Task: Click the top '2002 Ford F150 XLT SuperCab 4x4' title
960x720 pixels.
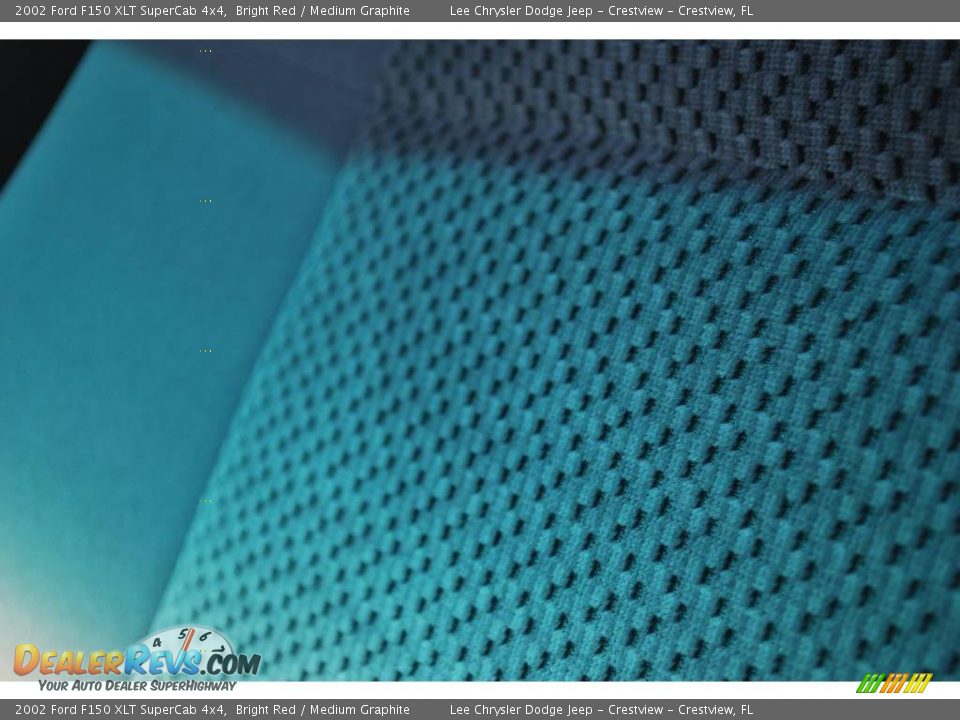Action: [x=121, y=11]
